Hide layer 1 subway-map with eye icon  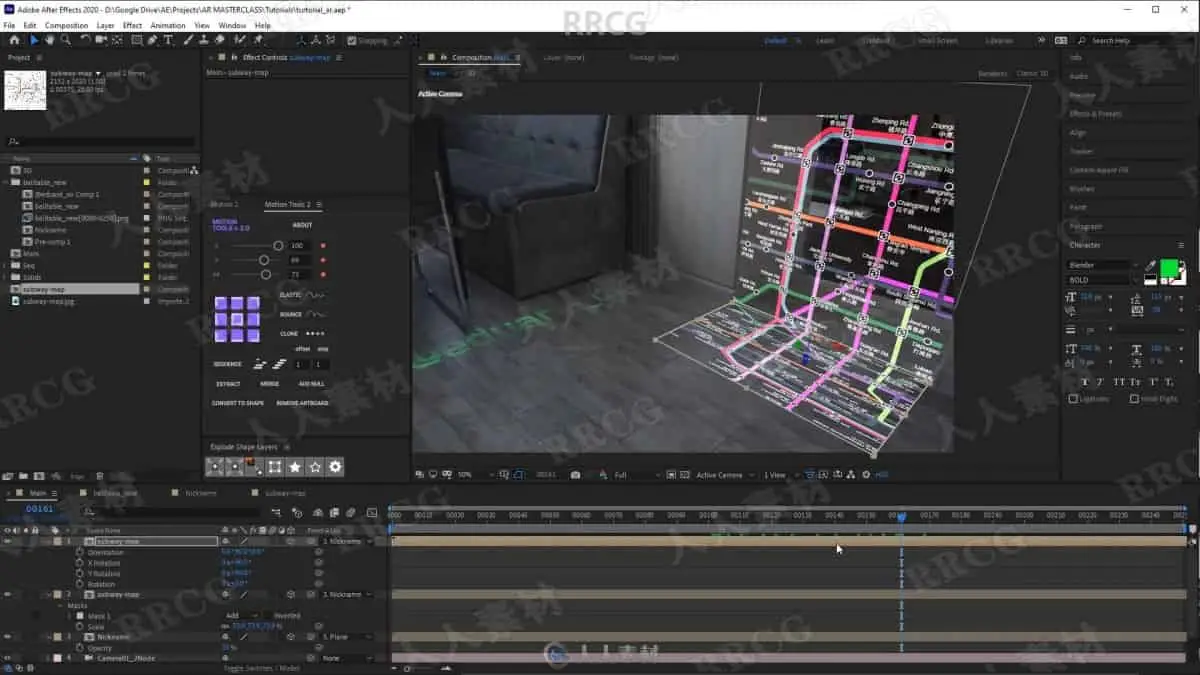[7, 541]
